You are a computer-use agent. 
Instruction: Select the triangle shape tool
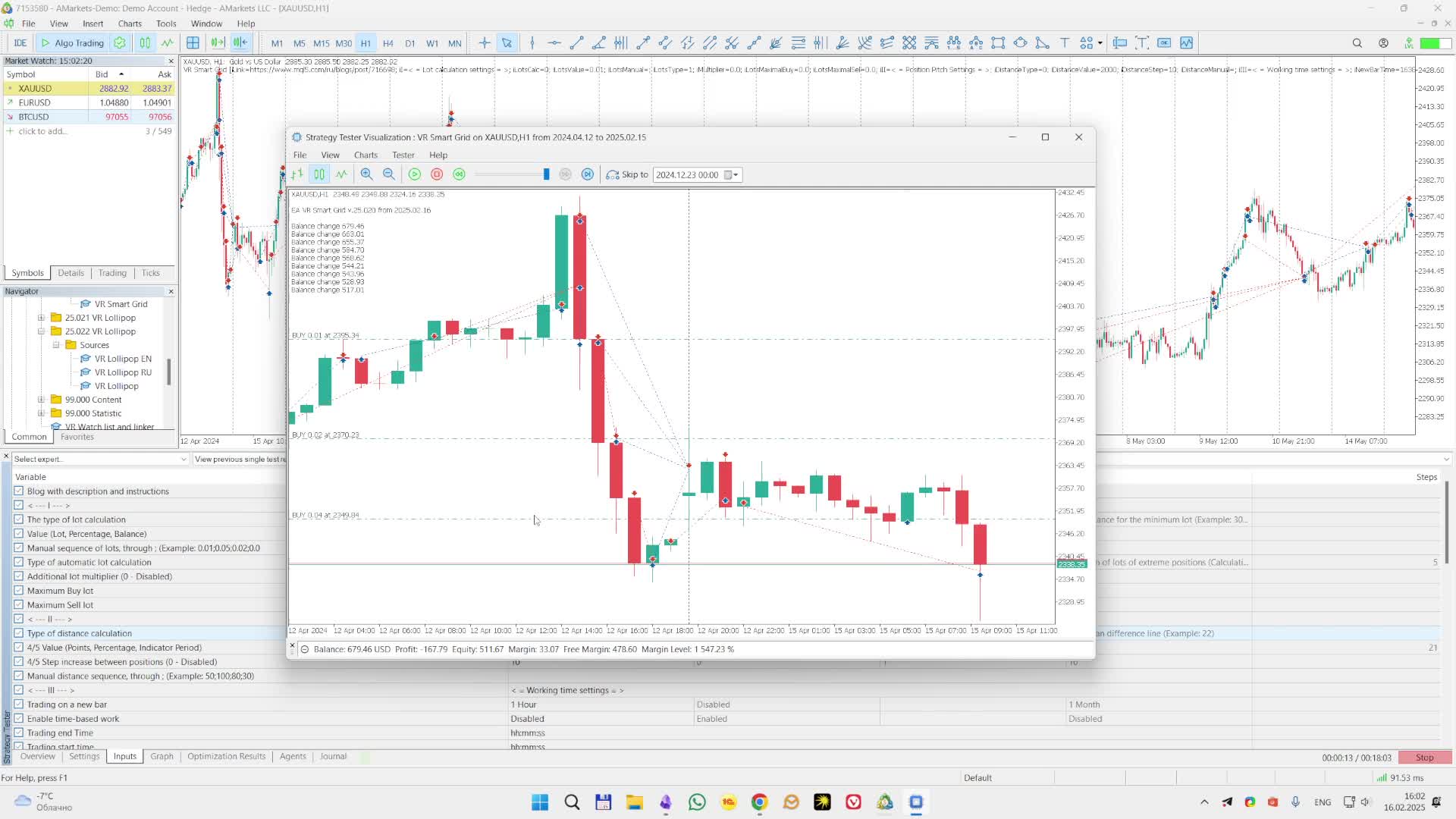1043,43
